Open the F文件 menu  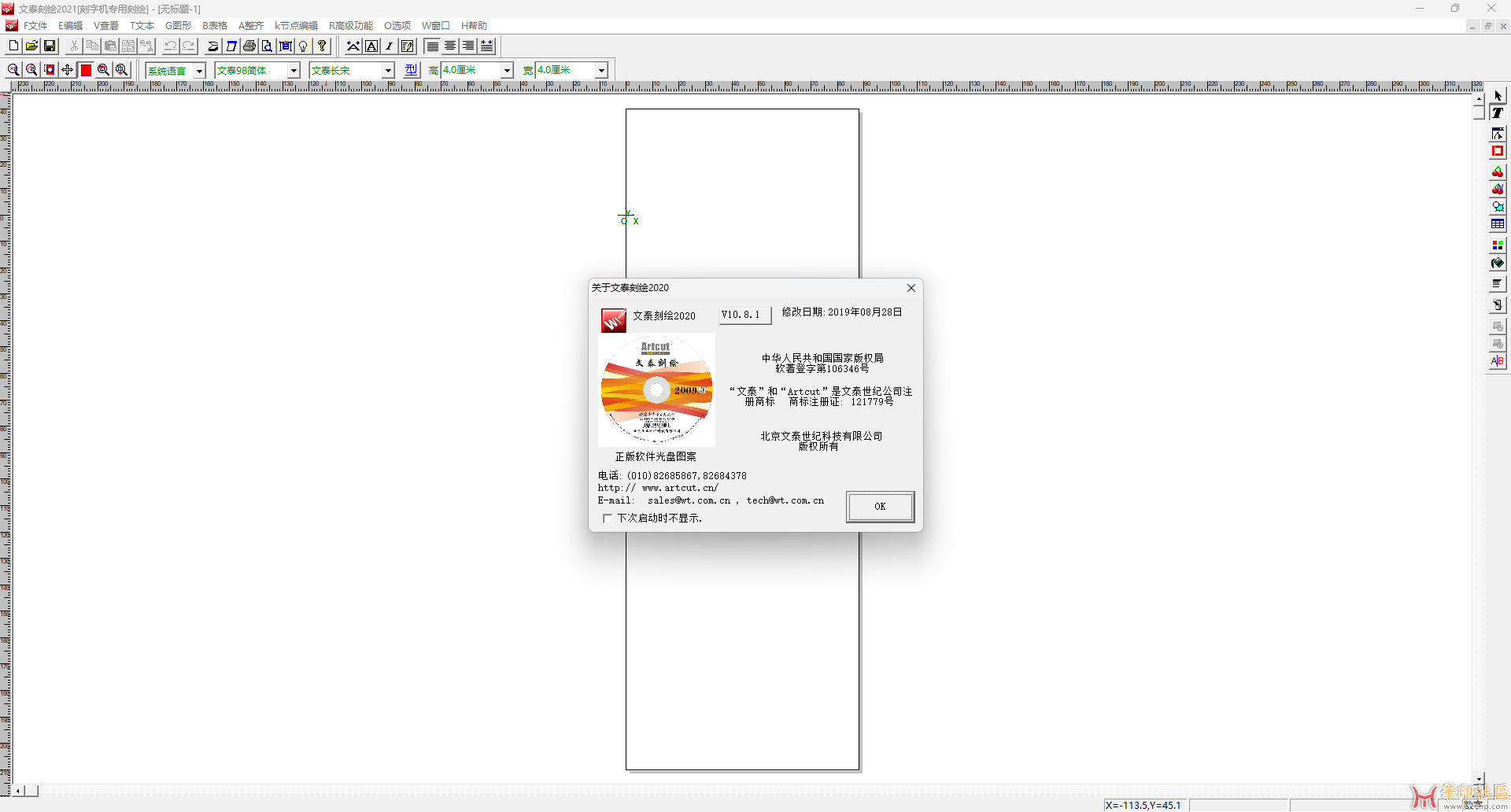pyautogui.click(x=35, y=26)
